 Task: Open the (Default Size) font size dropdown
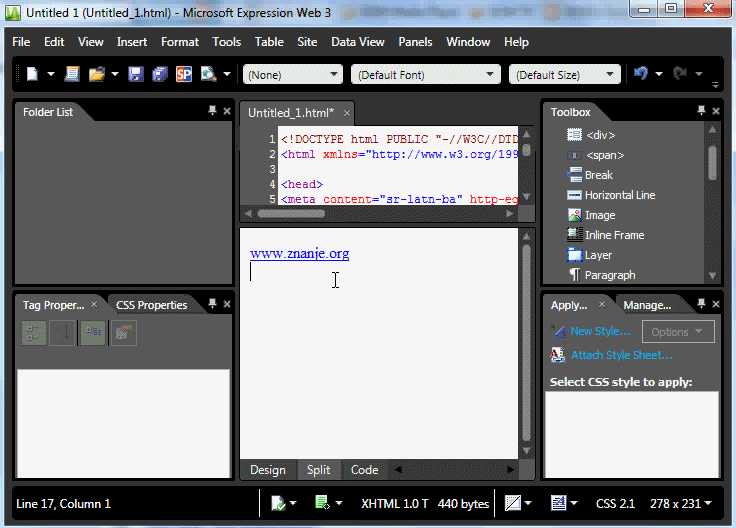tap(564, 75)
